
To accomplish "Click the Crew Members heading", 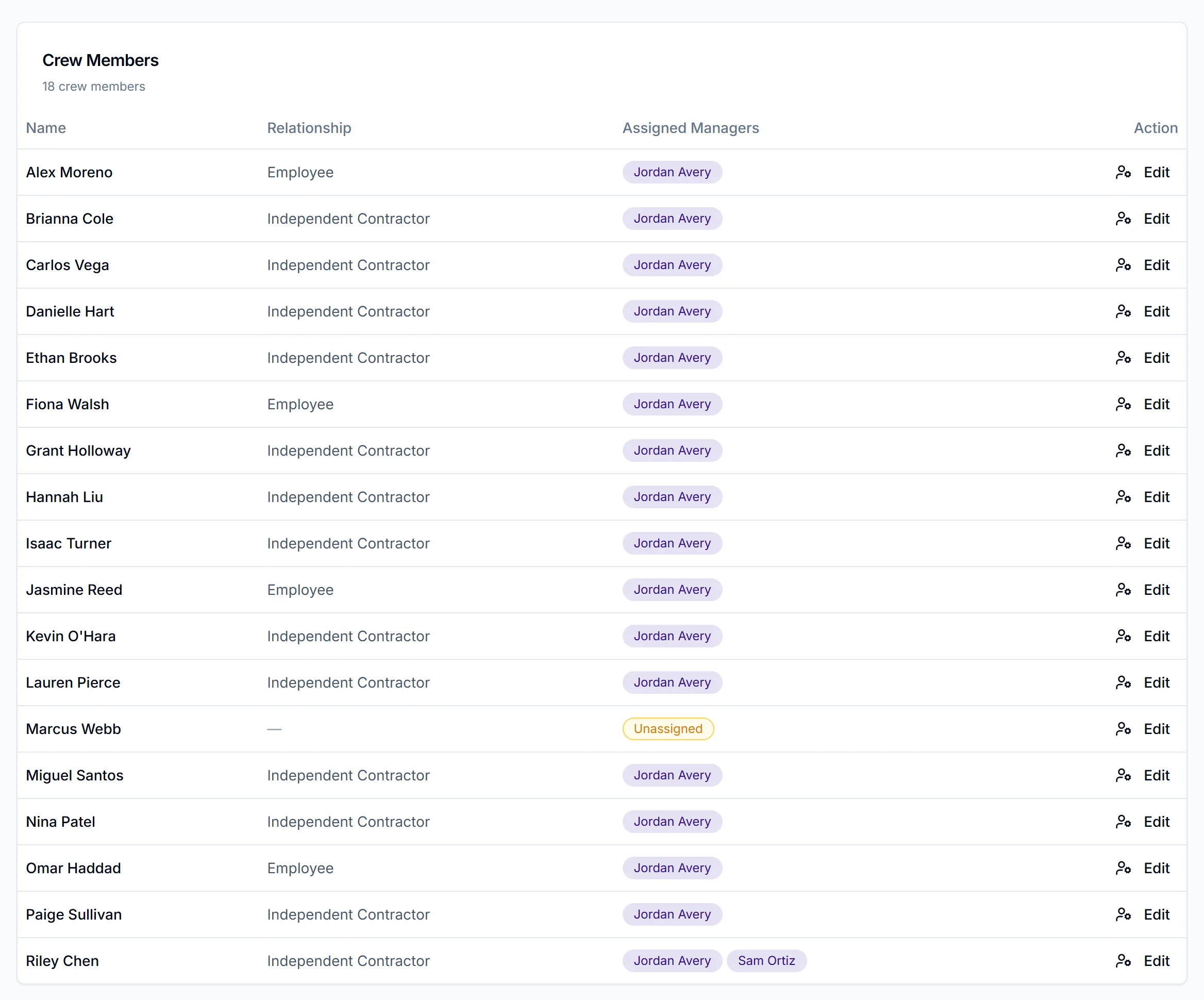I will pos(101,60).
